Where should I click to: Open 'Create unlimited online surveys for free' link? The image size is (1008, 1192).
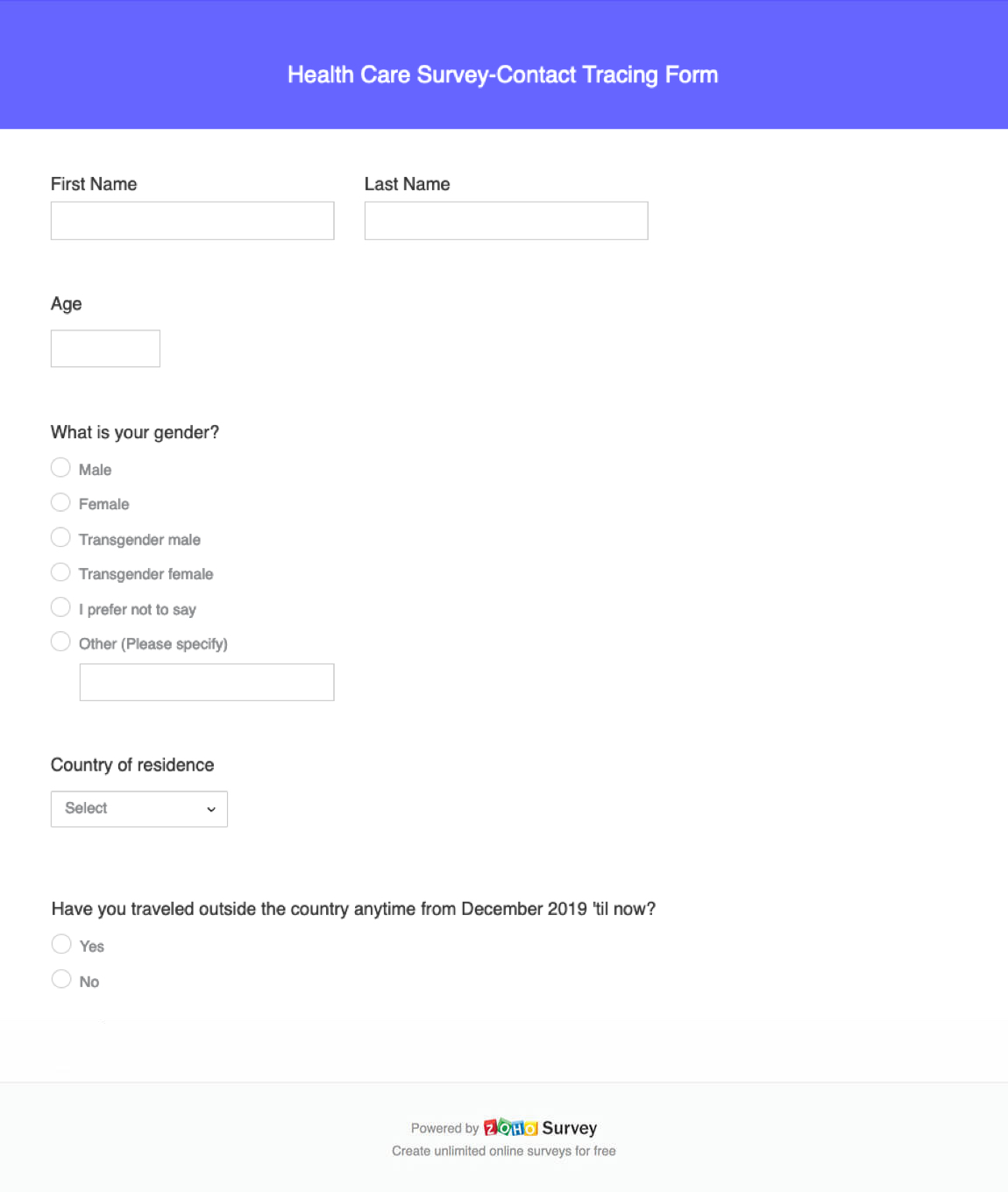coord(503,1150)
